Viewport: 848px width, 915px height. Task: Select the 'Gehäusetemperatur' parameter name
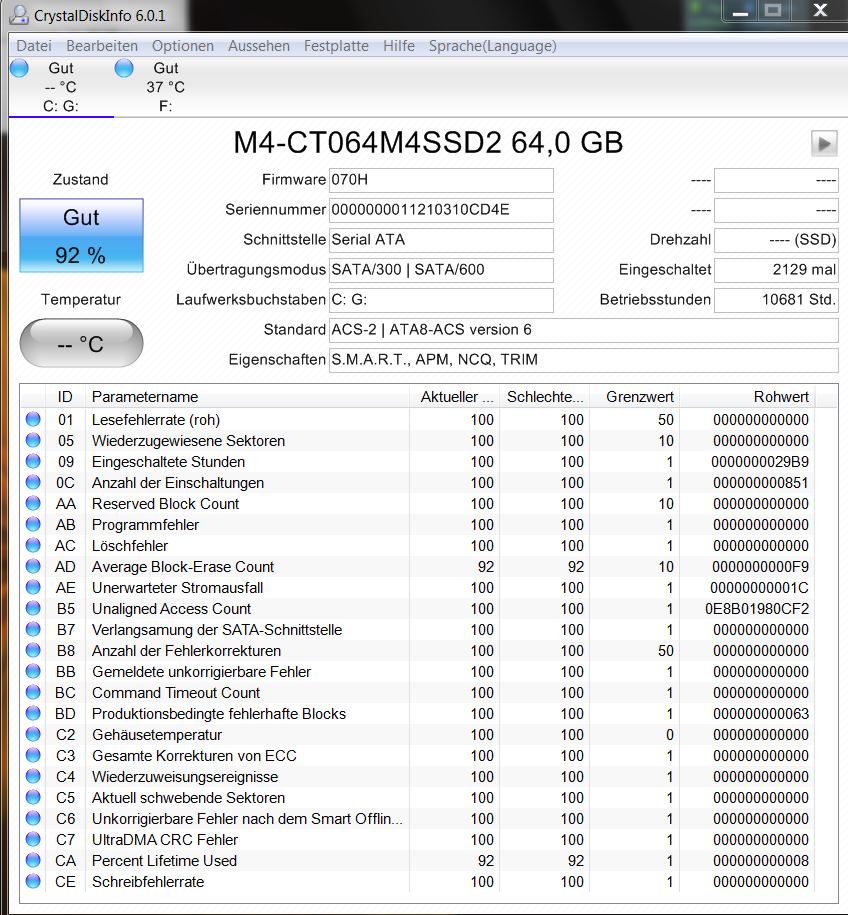[x=157, y=735]
